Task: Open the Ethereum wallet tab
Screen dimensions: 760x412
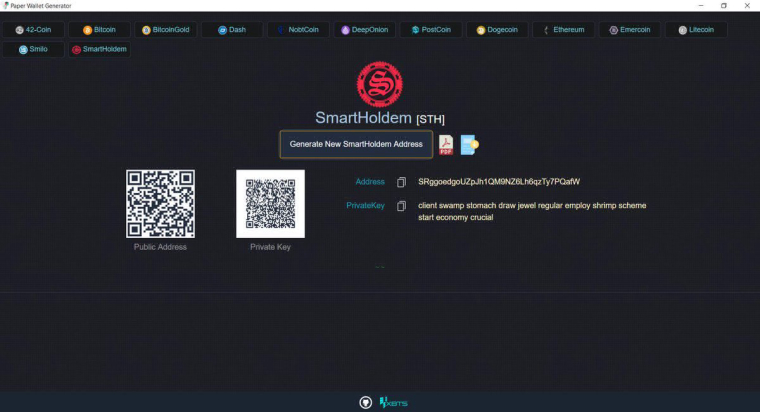Action: 564,30
